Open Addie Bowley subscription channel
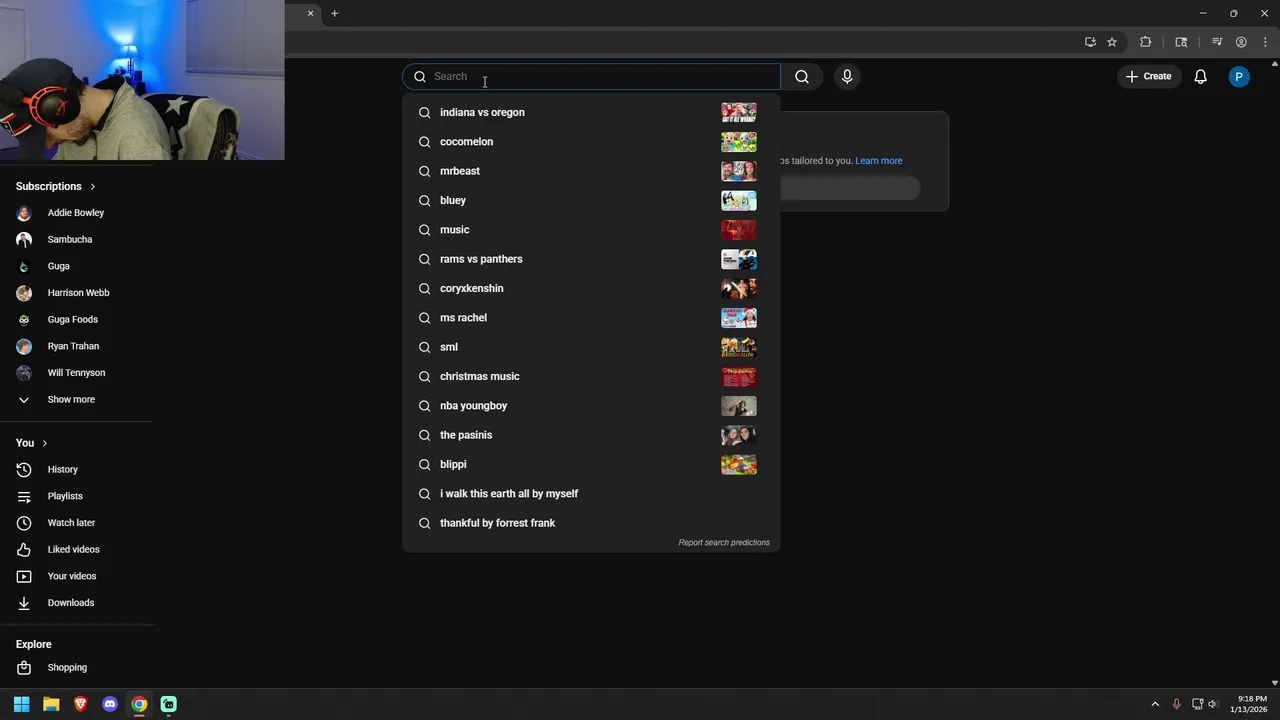The height and width of the screenshot is (720, 1280). [76, 213]
